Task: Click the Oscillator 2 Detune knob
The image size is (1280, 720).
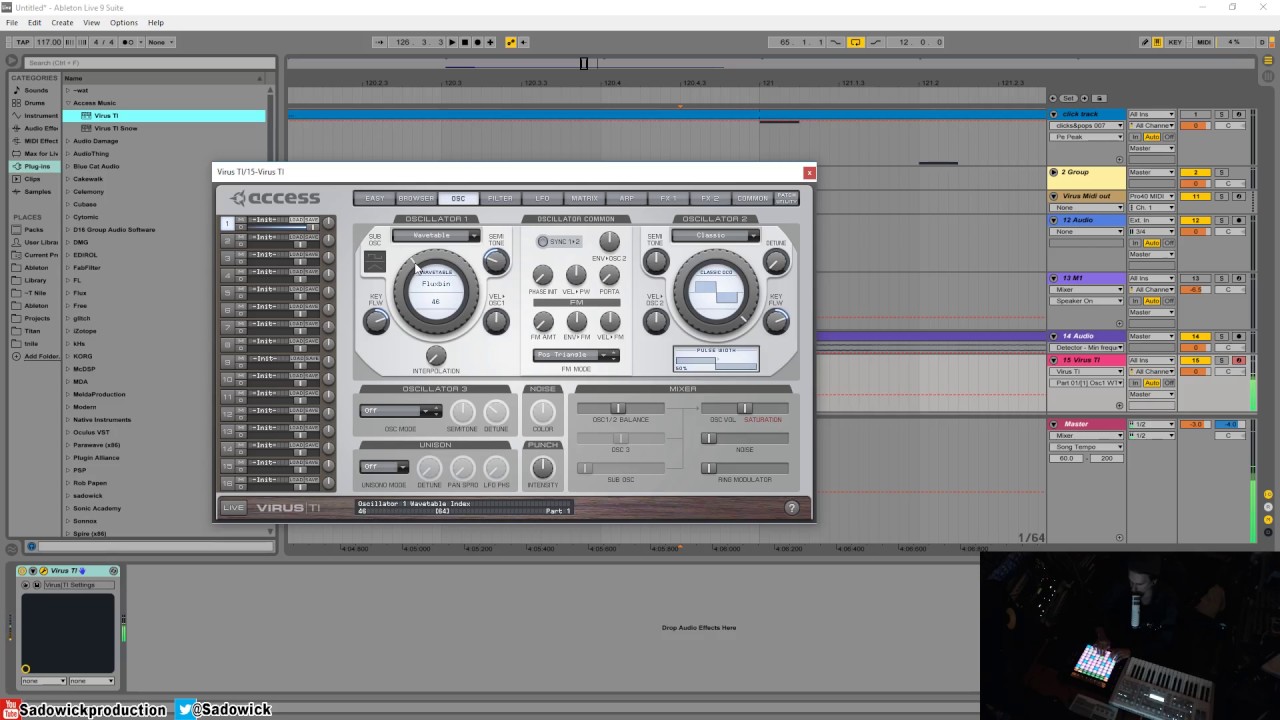Action: pos(776,262)
